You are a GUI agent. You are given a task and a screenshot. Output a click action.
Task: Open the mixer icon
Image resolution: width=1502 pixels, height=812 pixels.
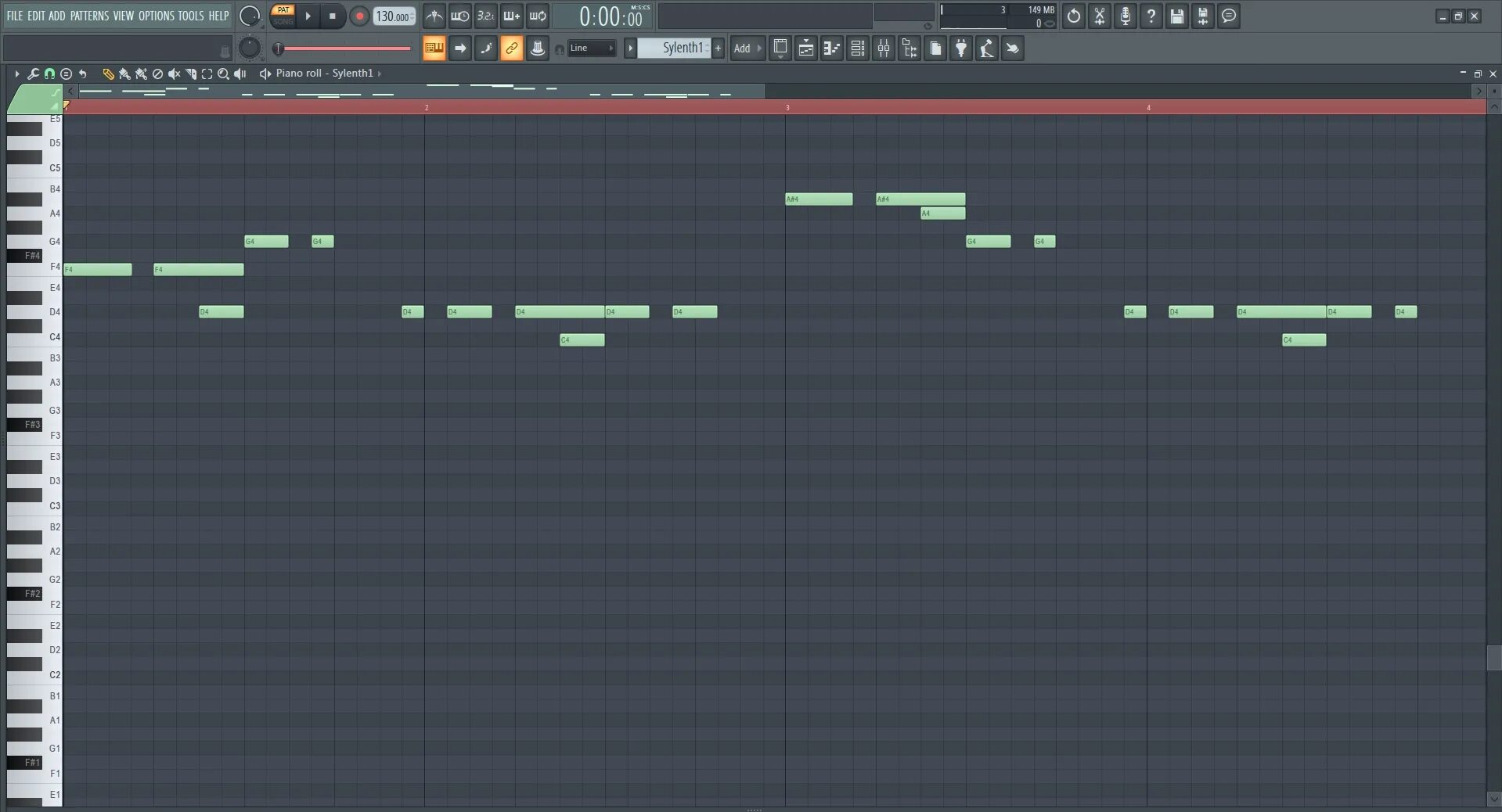(884, 49)
